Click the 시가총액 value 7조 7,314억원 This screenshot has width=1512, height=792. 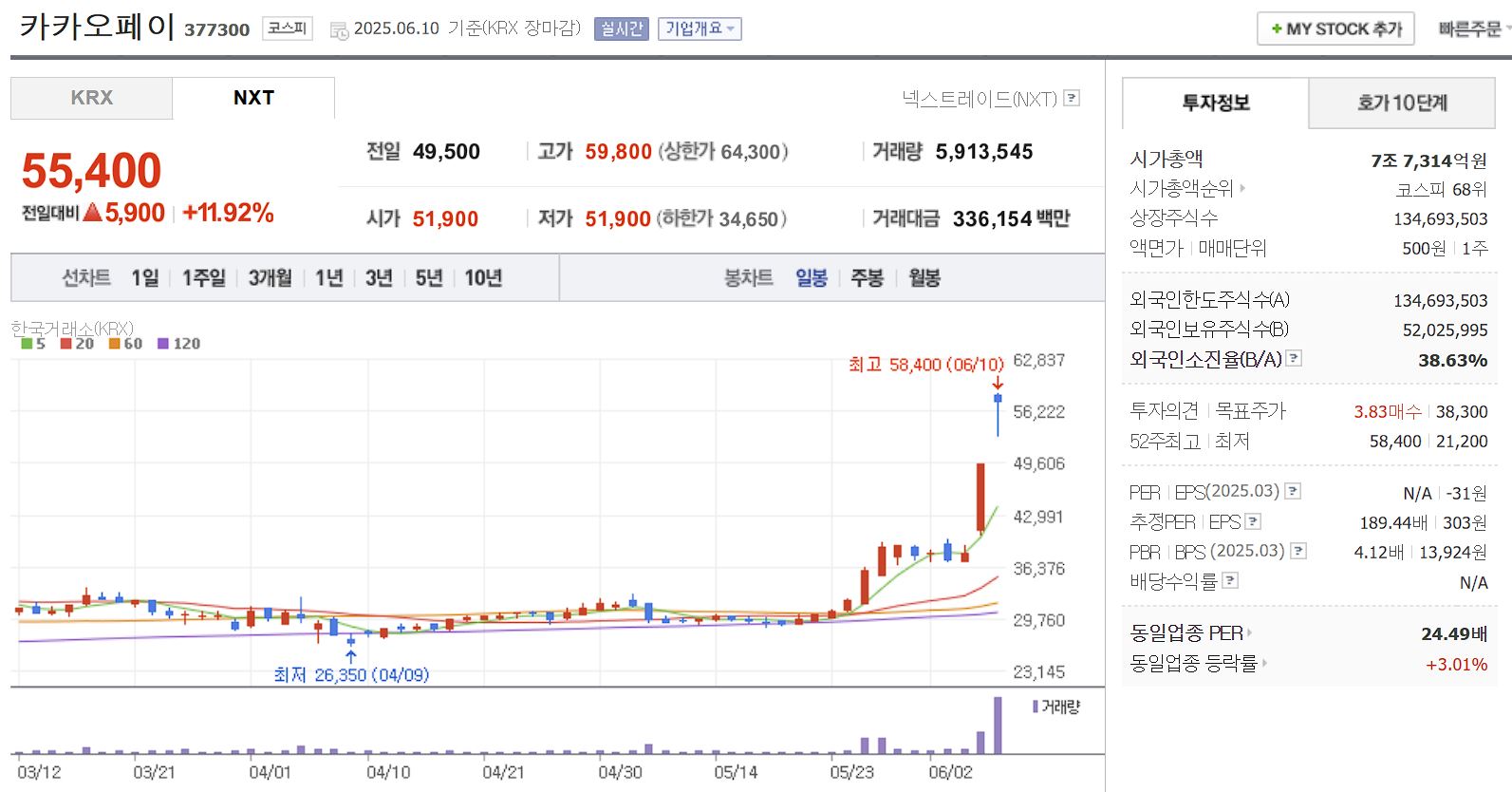click(x=1428, y=160)
